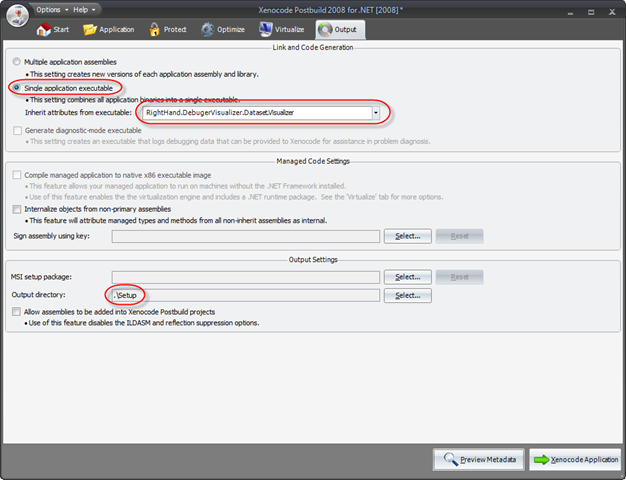The image size is (626, 480).
Task: Select Multiple application assemblies option
Action: [x=16, y=61]
